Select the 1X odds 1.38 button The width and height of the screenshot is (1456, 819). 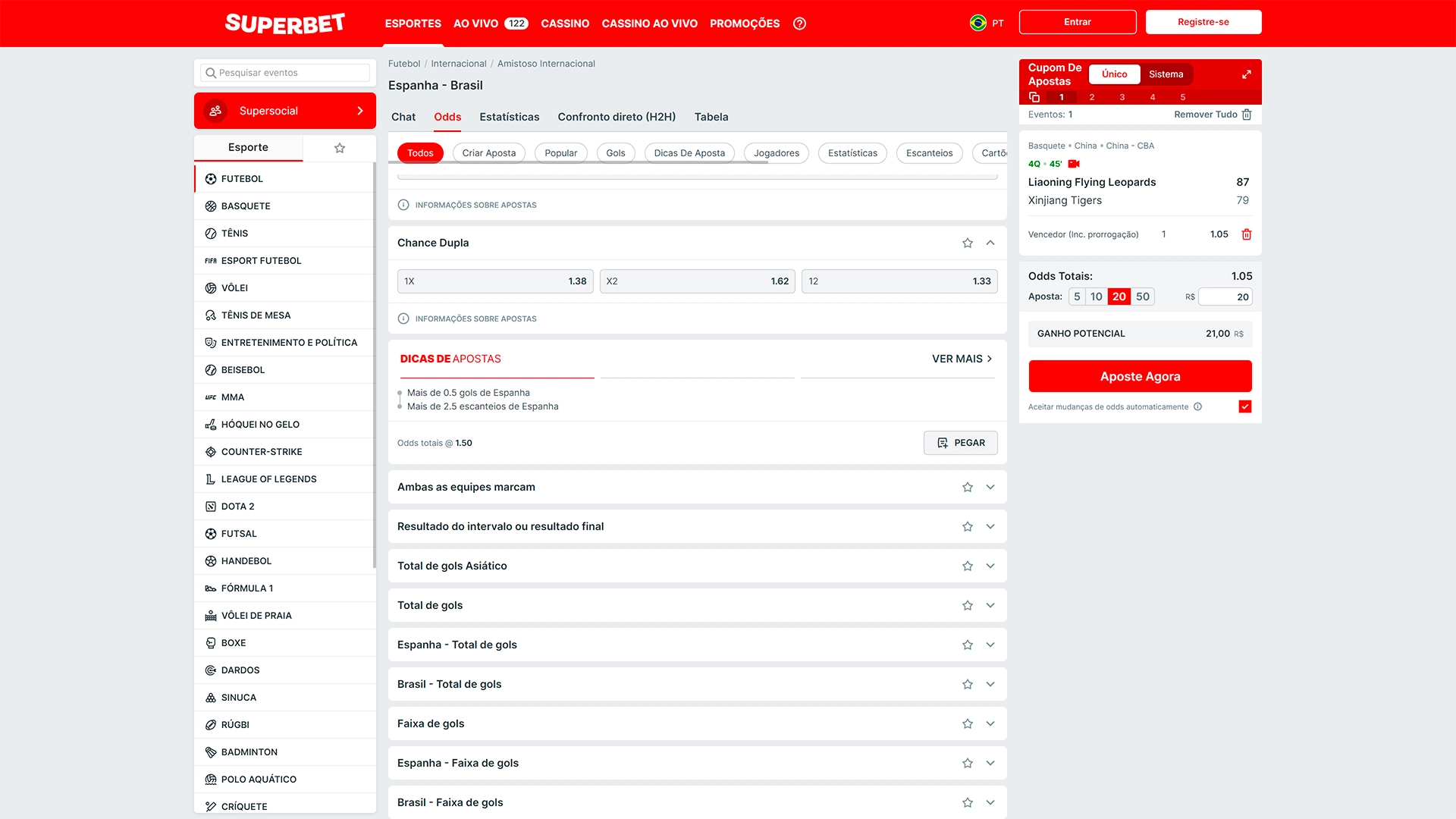[x=495, y=281]
